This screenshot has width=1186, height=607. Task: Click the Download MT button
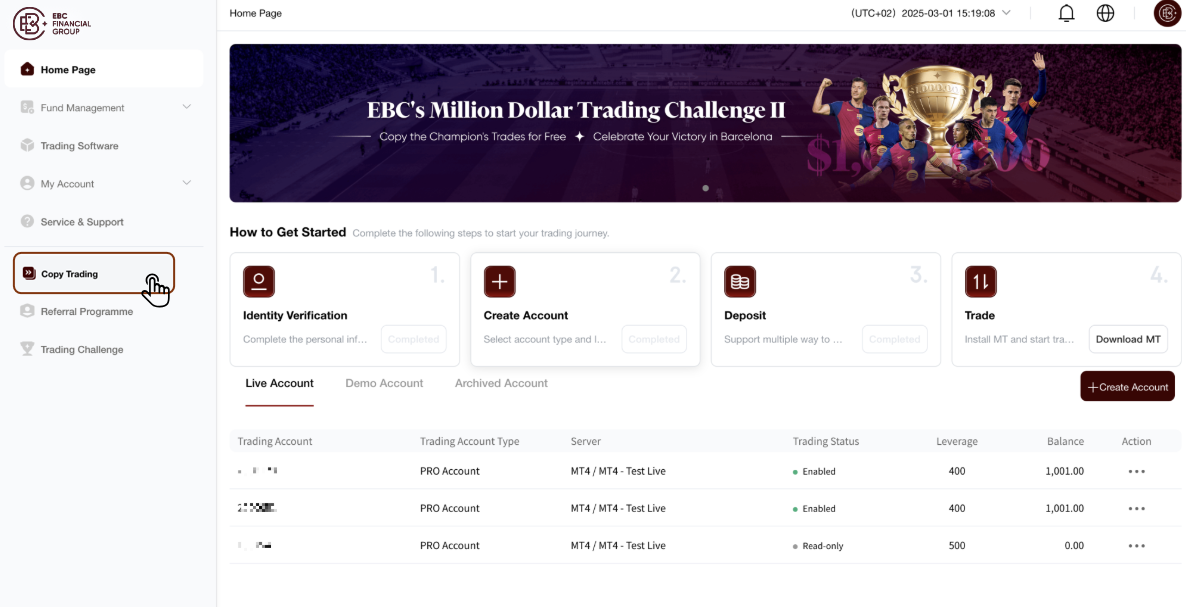[x=1128, y=339]
